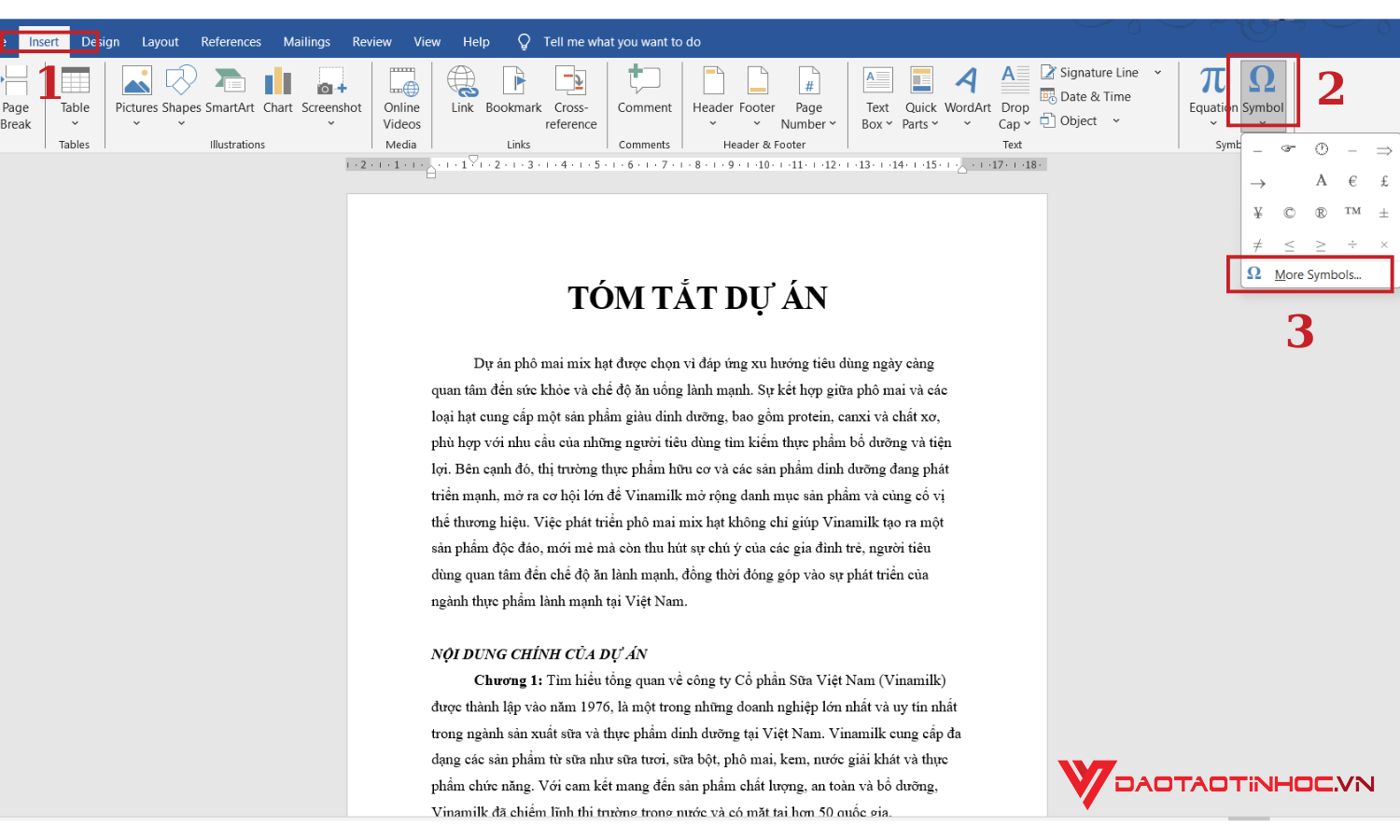Insert a Link
The height and width of the screenshot is (840, 1400).
(x=462, y=91)
